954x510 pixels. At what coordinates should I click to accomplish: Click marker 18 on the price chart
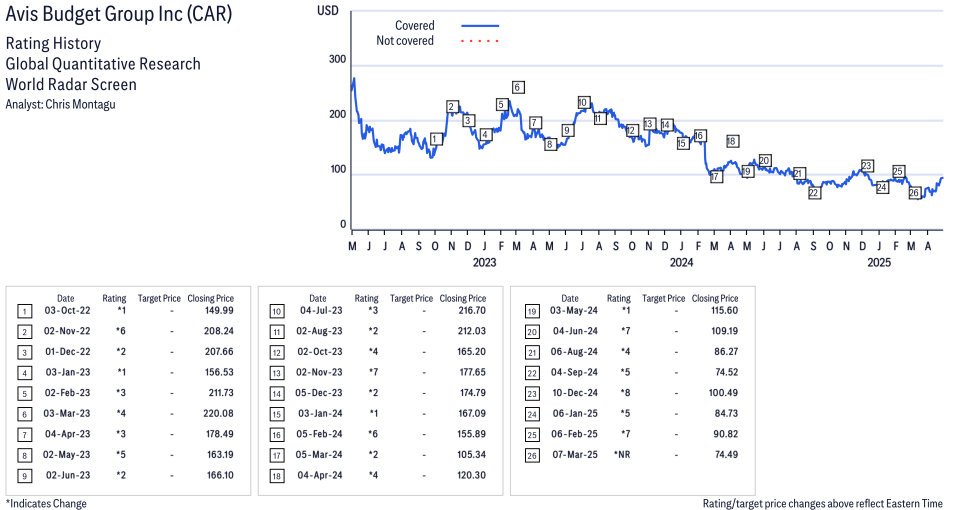point(731,141)
